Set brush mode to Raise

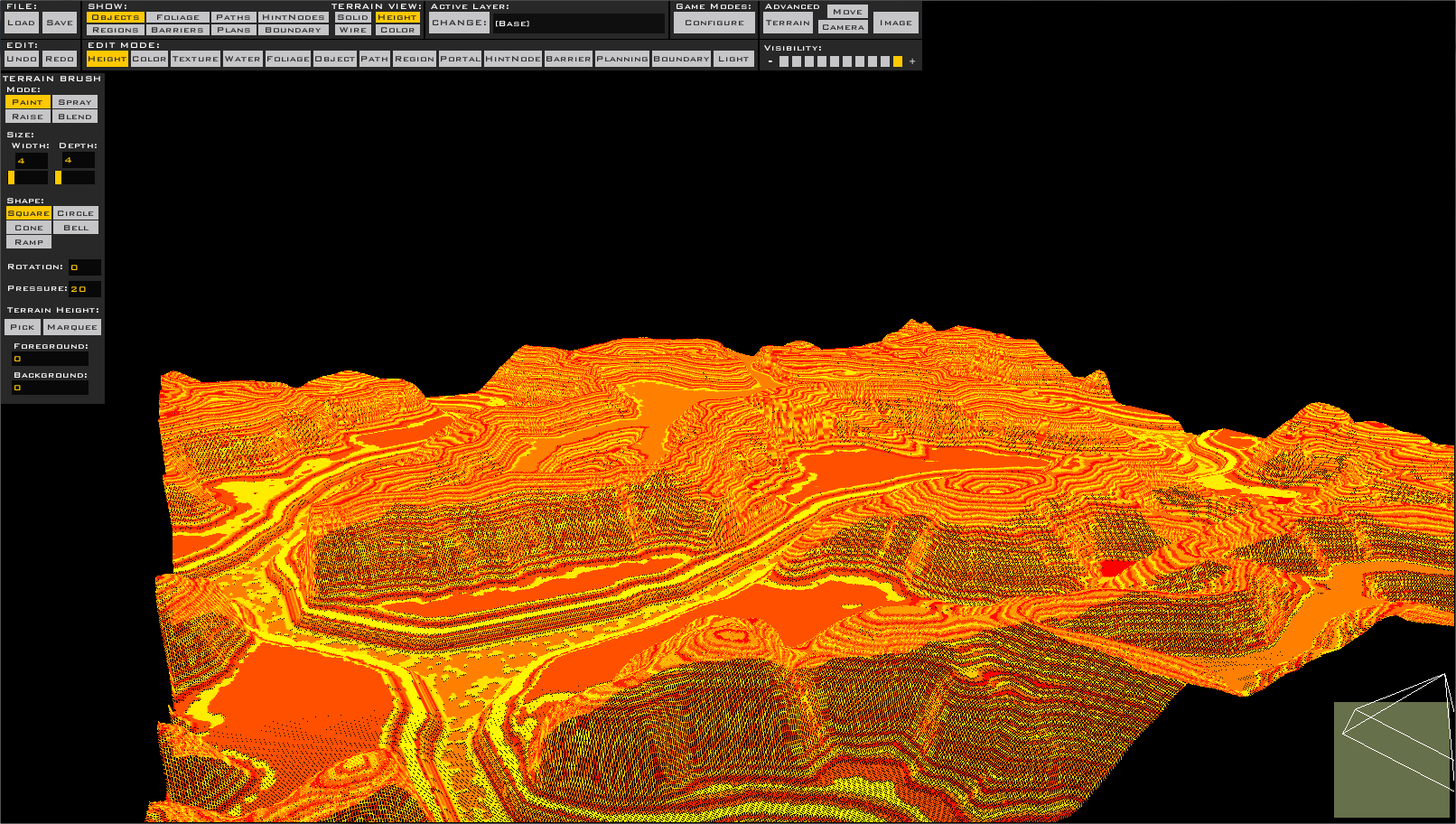click(28, 117)
